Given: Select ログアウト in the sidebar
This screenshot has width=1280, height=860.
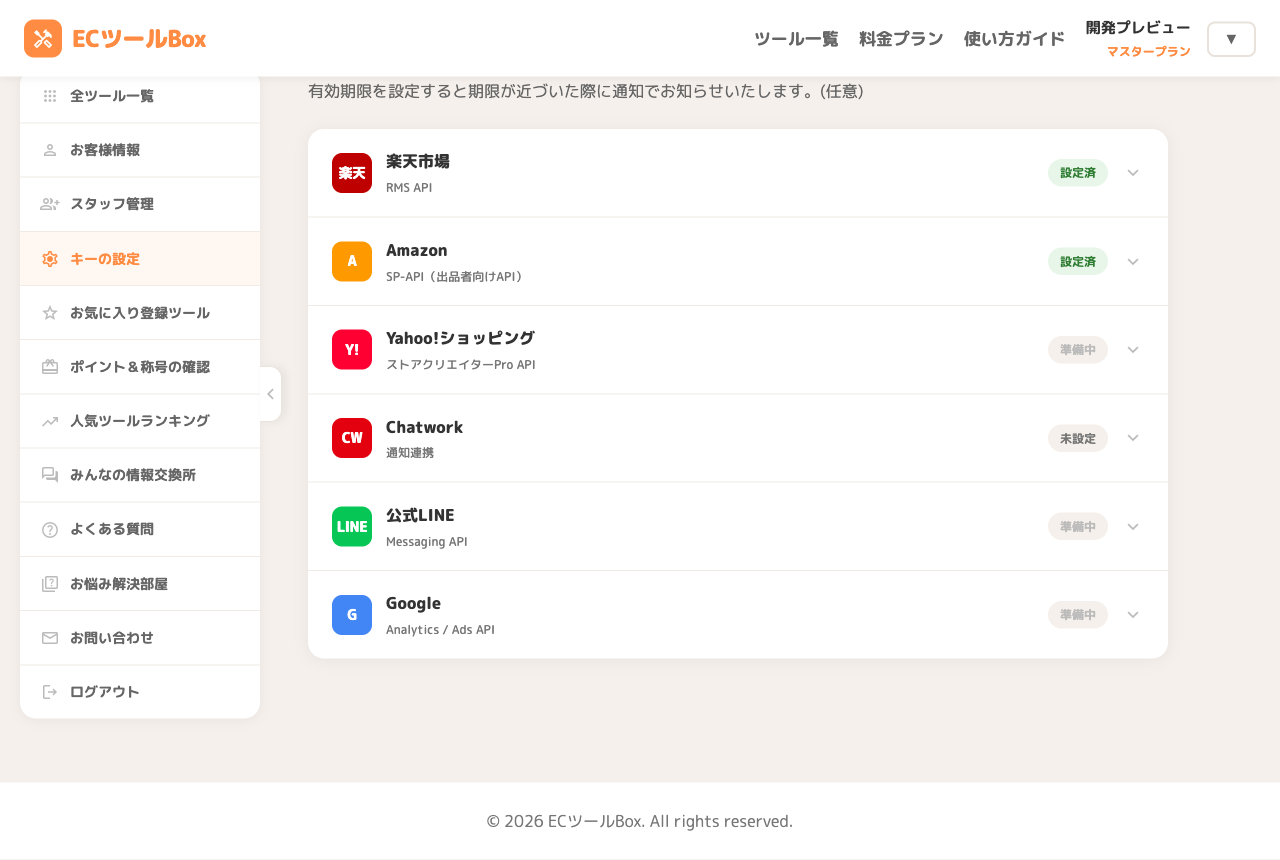Looking at the screenshot, I should pos(140,692).
